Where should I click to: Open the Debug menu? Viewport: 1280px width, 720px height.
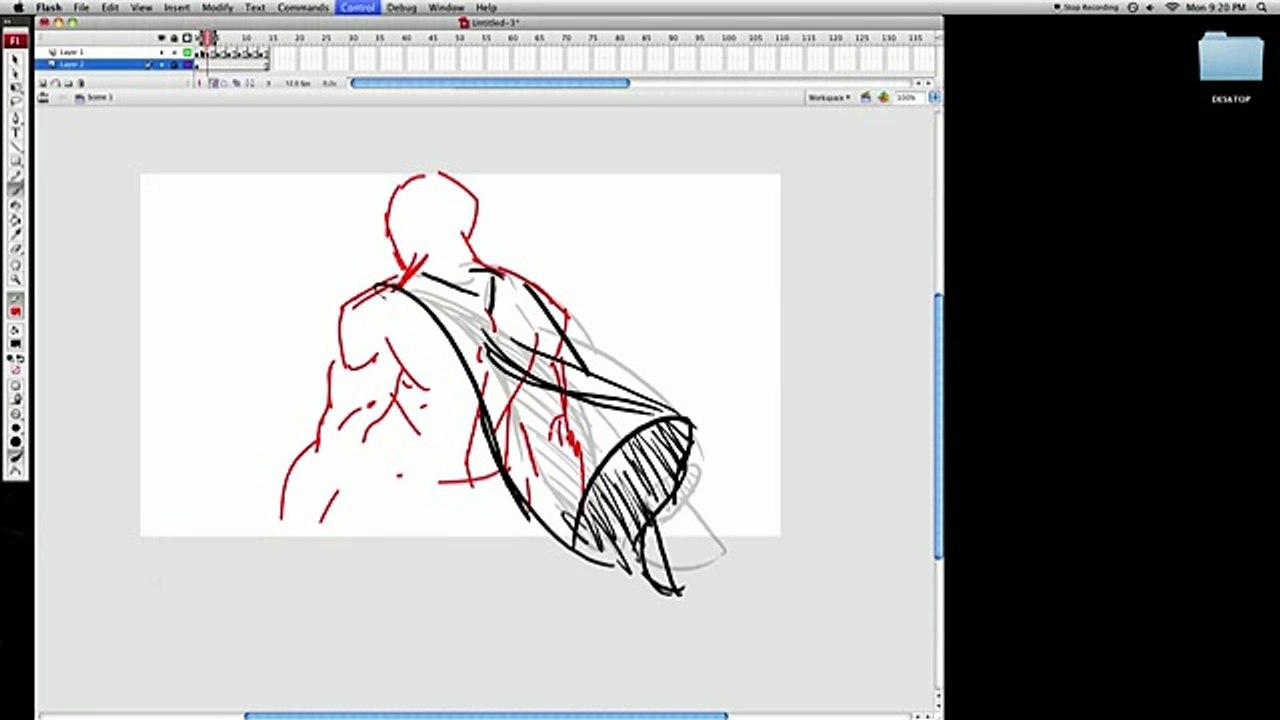point(401,7)
